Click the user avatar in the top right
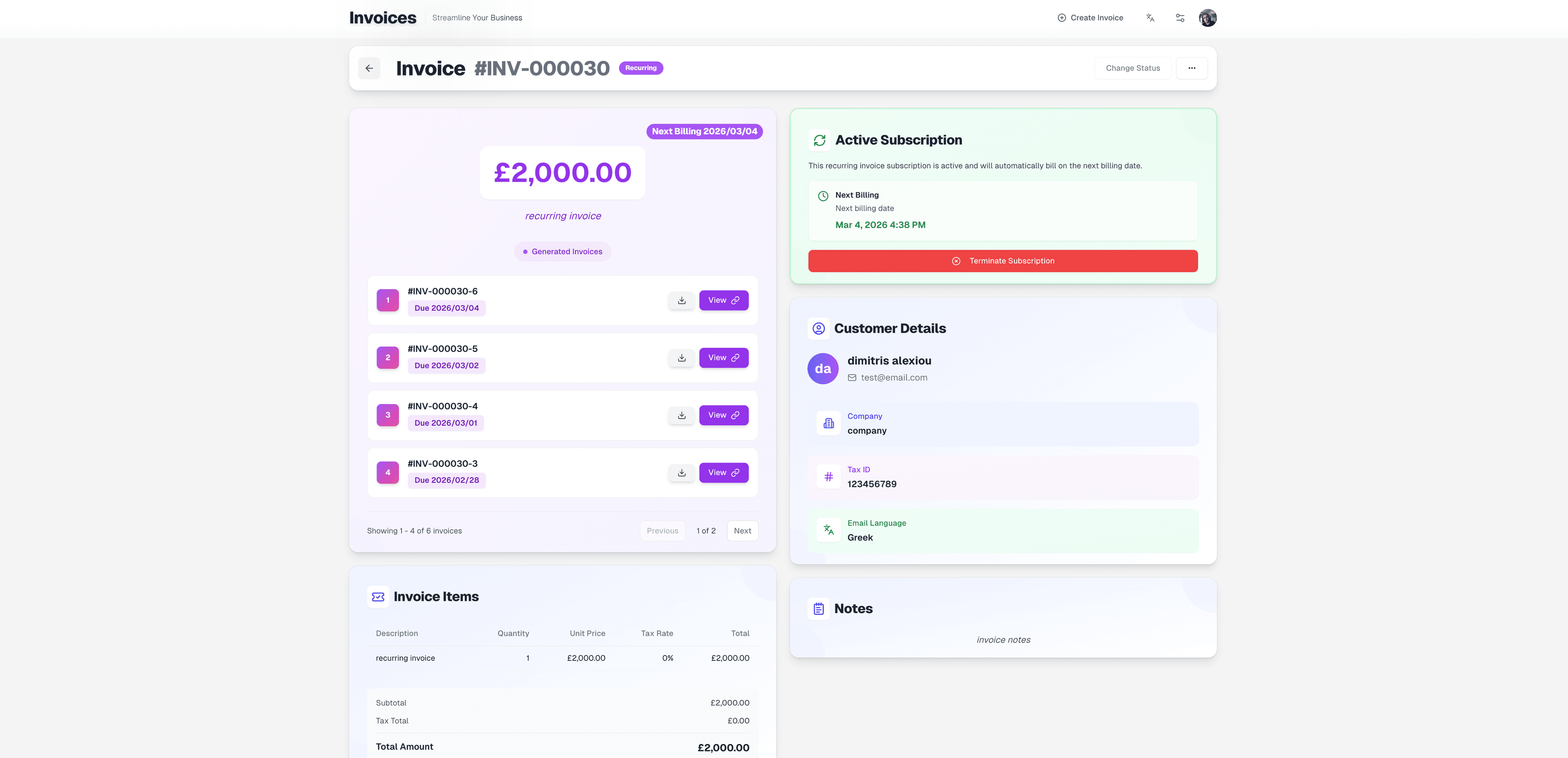The height and width of the screenshot is (758, 1568). pos(1208,18)
